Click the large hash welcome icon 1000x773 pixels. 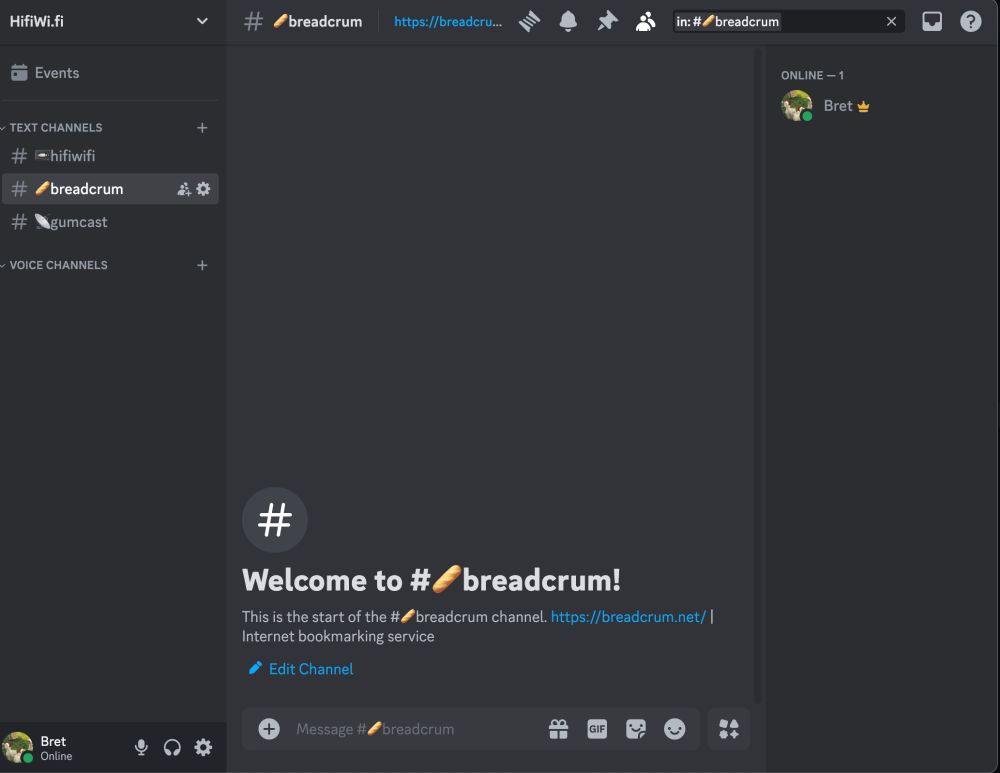click(x=274, y=520)
